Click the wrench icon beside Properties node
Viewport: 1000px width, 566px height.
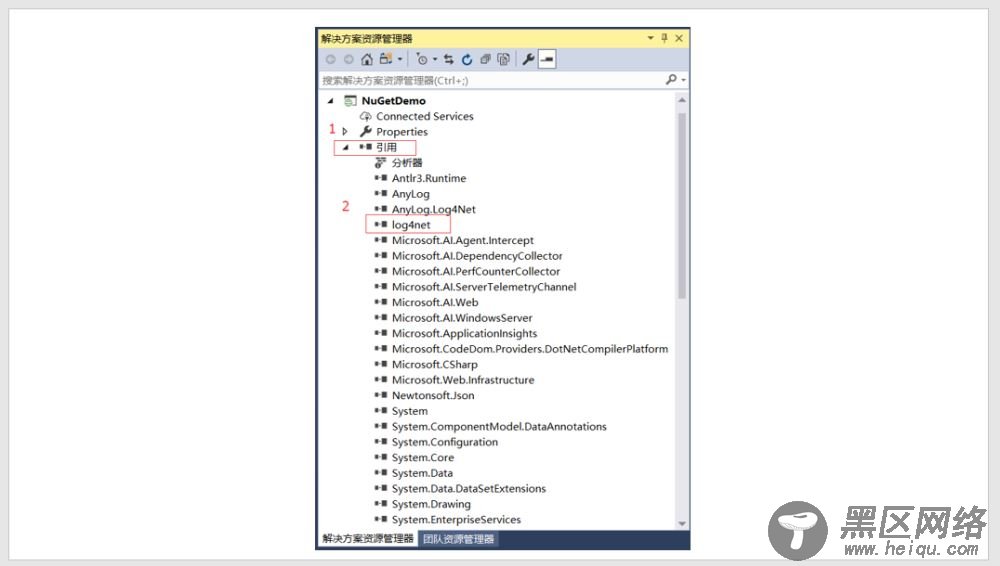coord(365,131)
